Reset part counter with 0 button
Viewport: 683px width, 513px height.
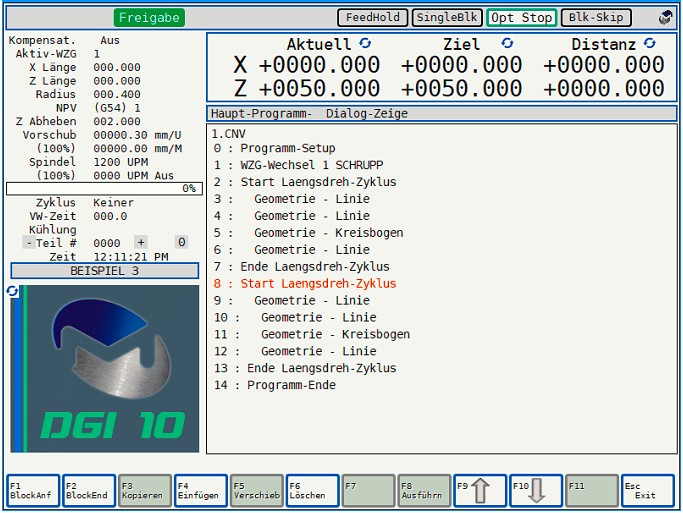tap(182, 242)
